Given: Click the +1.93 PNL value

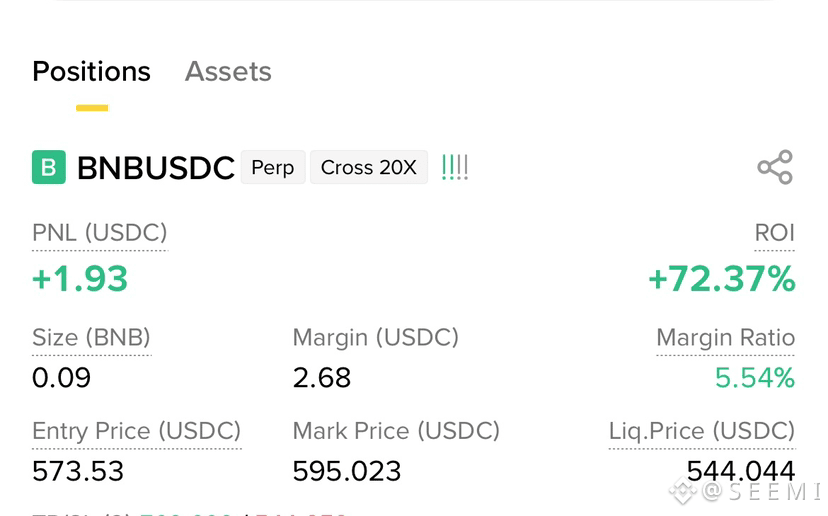Looking at the screenshot, I should point(80,279).
